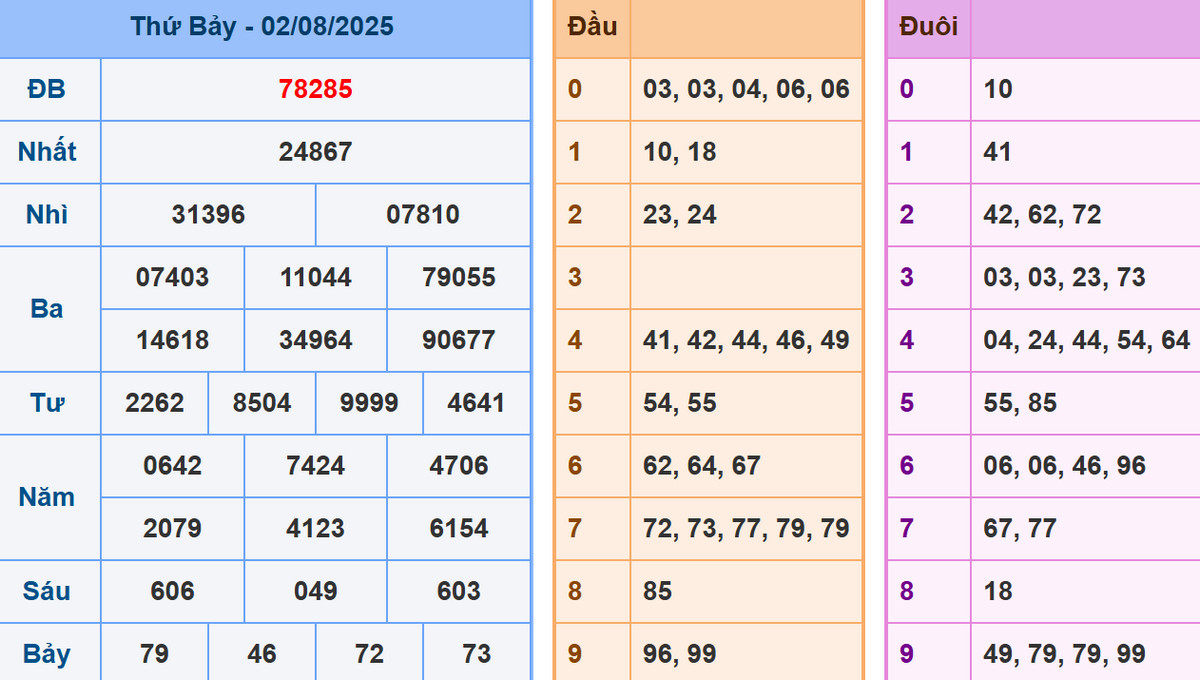Select second prize number 31396
The width and height of the screenshot is (1200, 680).
pos(208,215)
